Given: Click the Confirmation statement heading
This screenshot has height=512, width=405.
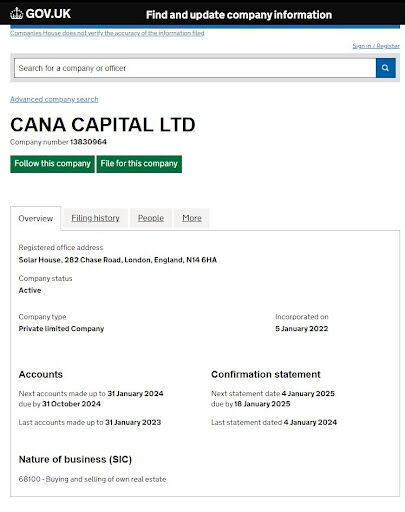Looking at the screenshot, I should (x=266, y=374).
